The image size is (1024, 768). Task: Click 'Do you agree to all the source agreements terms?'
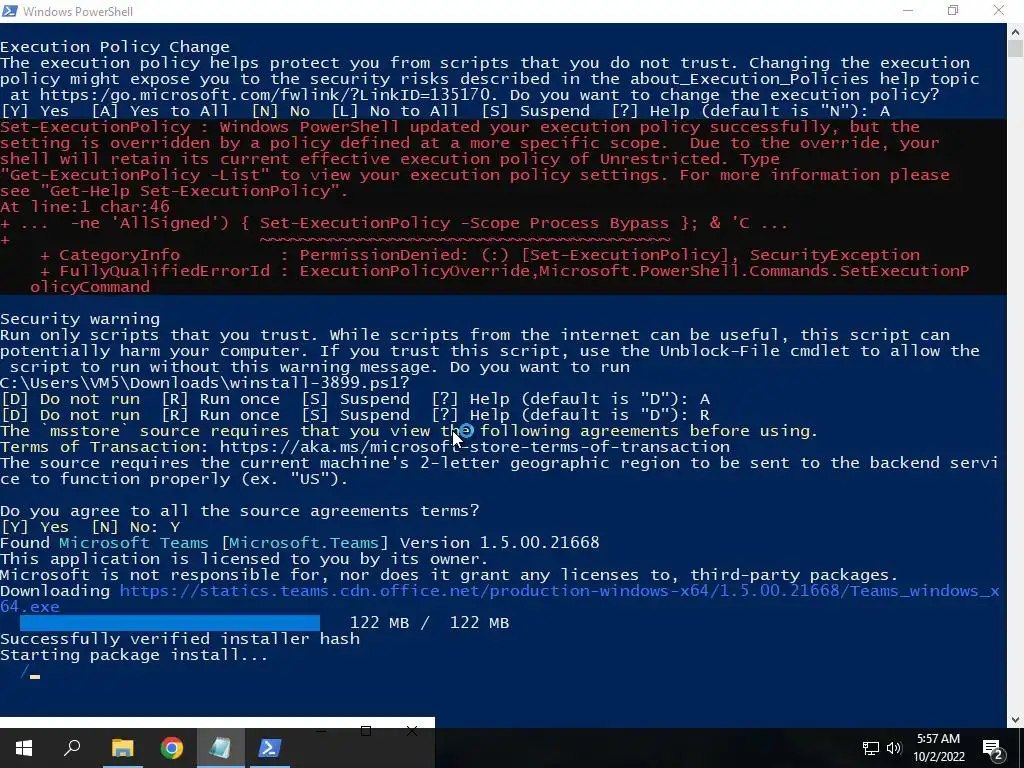click(240, 511)
